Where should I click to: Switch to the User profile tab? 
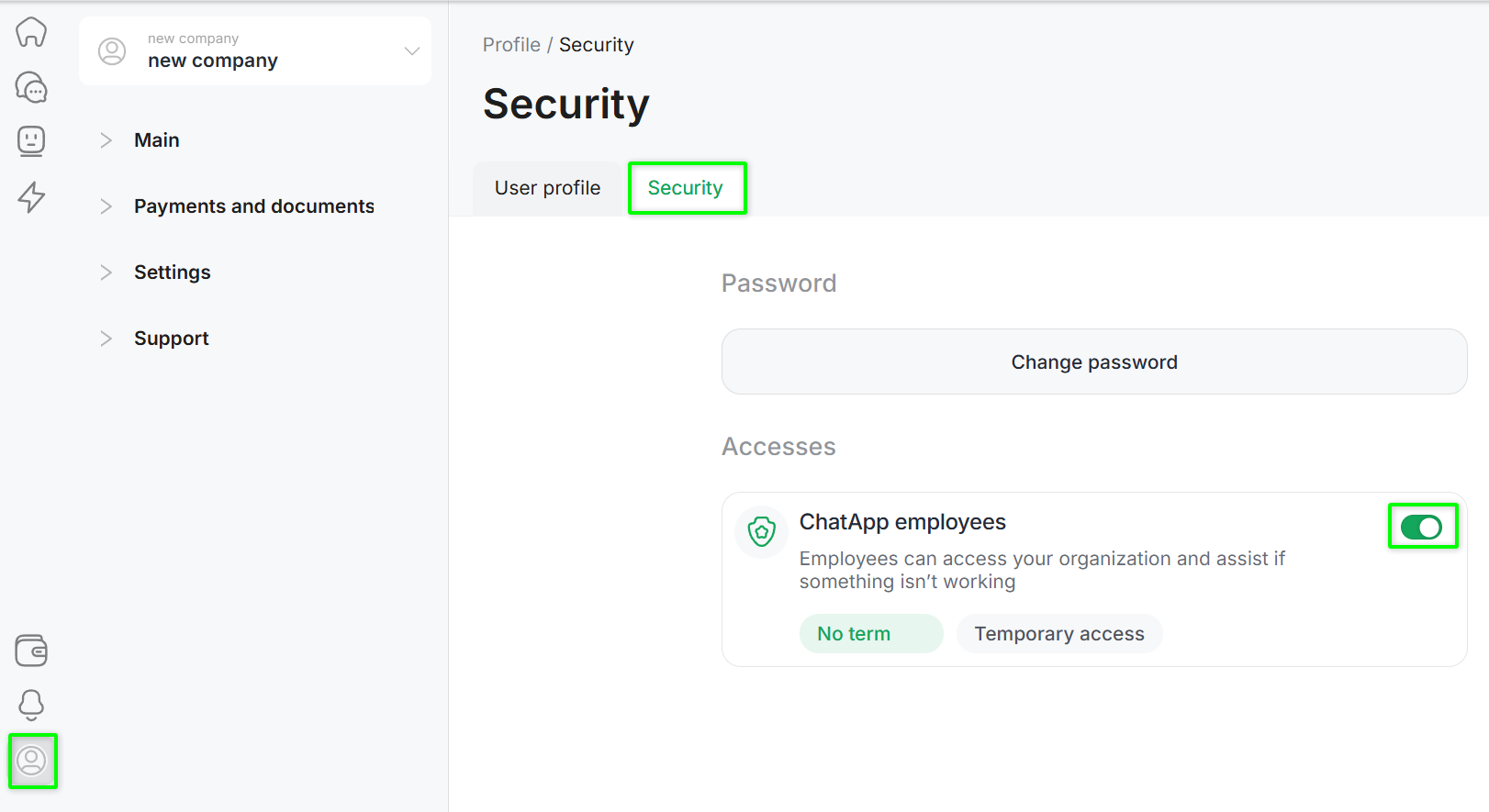pos(547,188)
